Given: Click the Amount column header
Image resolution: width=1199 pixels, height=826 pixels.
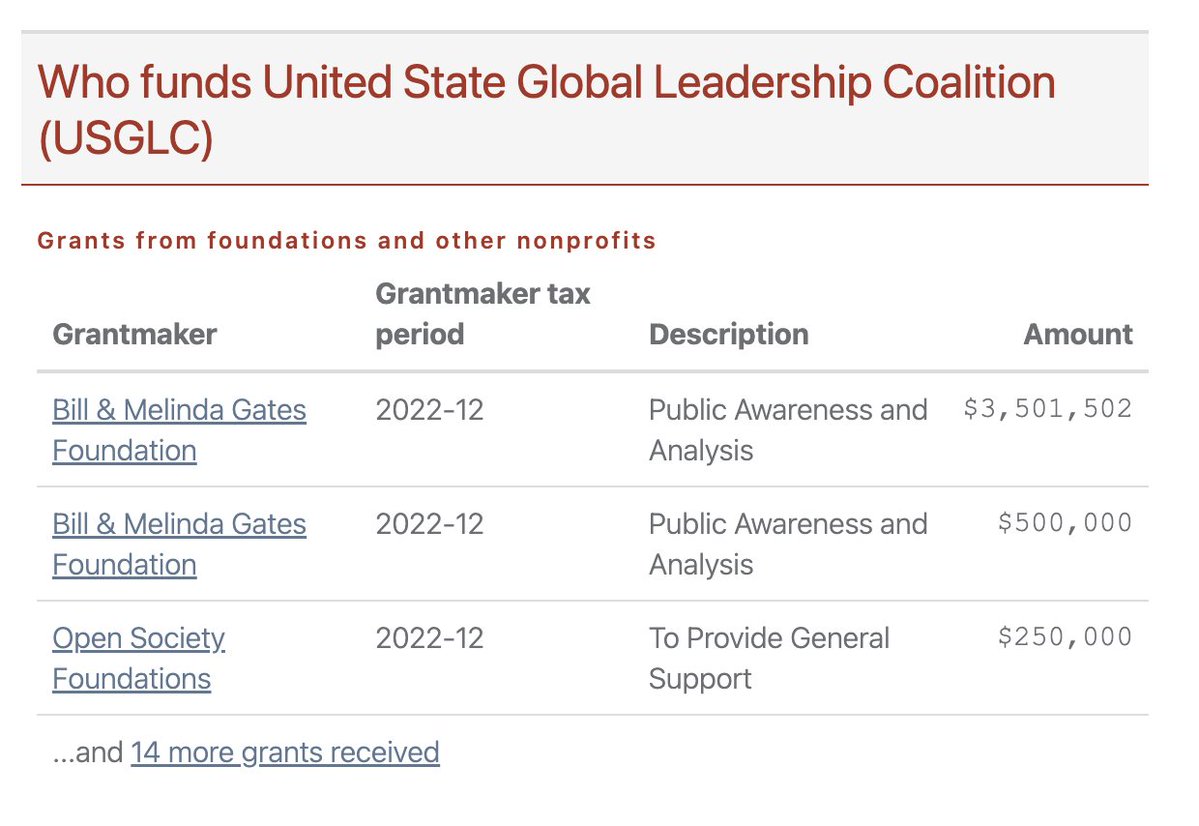Looking at the screenshot, I should tap(1078, 334).
